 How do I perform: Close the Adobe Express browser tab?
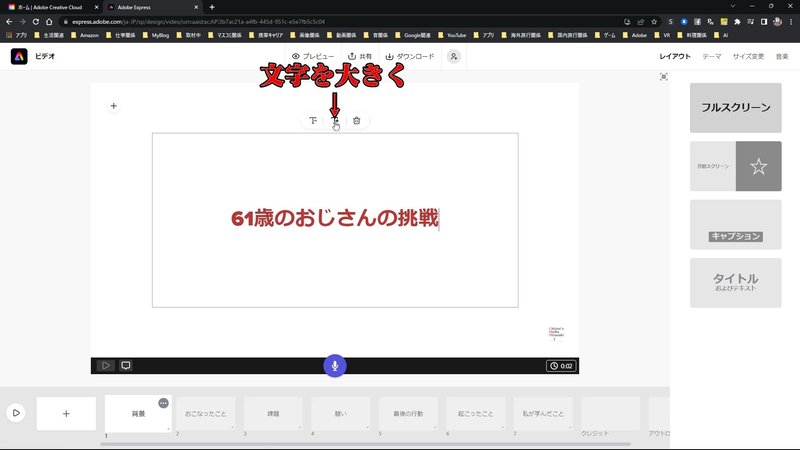click(x=196, y=7)
